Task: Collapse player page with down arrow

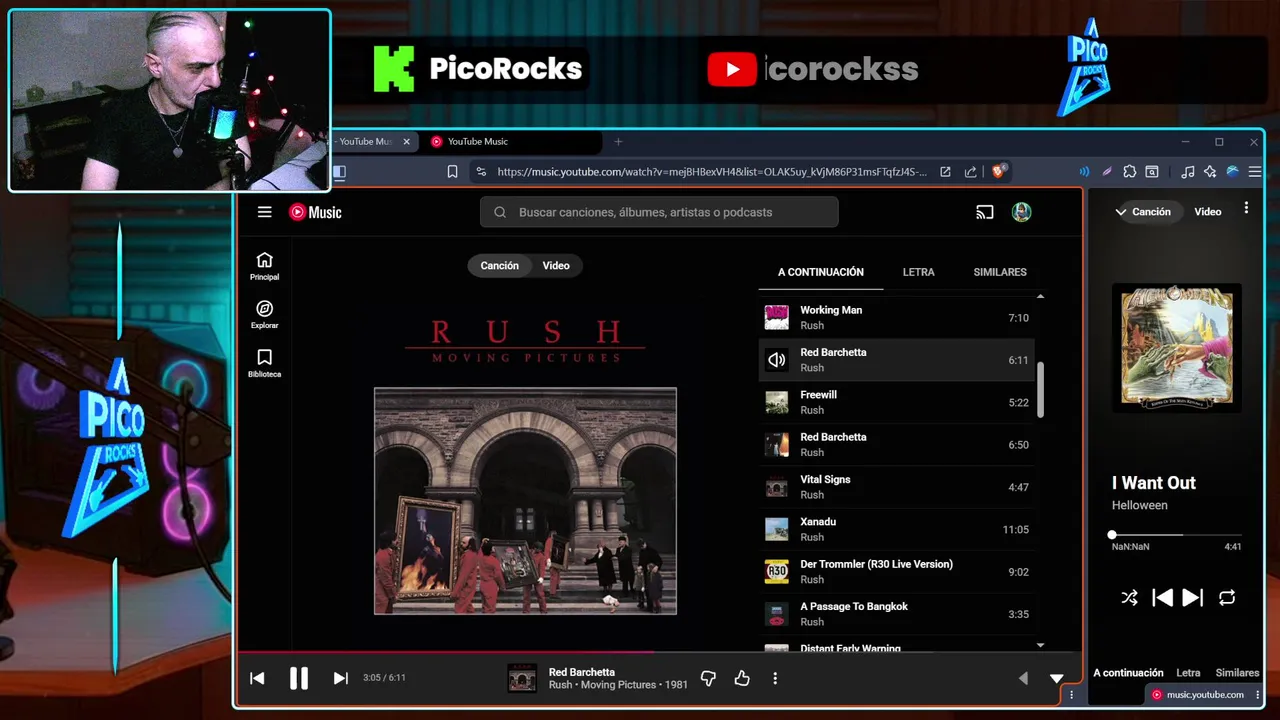Action: point(1056,678)
